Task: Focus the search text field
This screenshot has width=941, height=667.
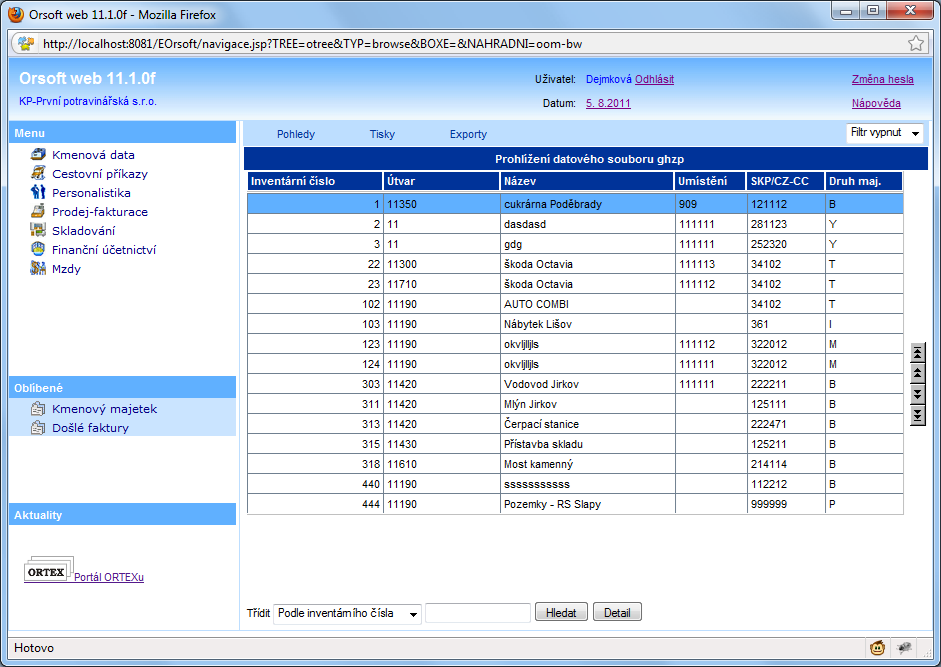Action: 477,613
